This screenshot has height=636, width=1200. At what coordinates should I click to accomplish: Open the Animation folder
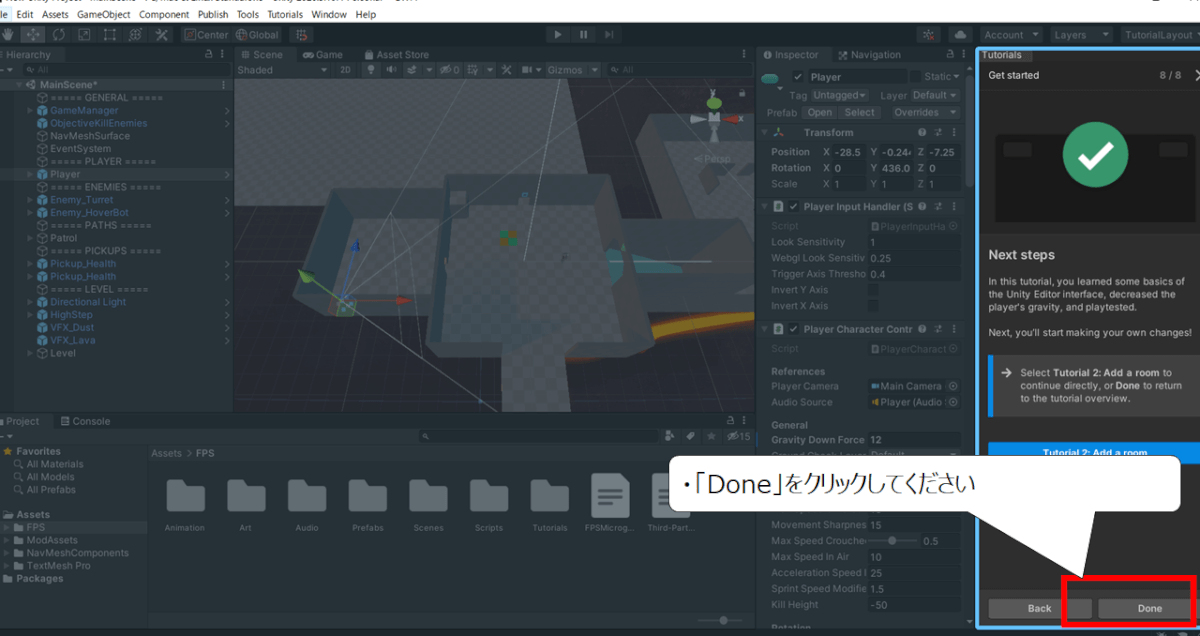[185, 505]
